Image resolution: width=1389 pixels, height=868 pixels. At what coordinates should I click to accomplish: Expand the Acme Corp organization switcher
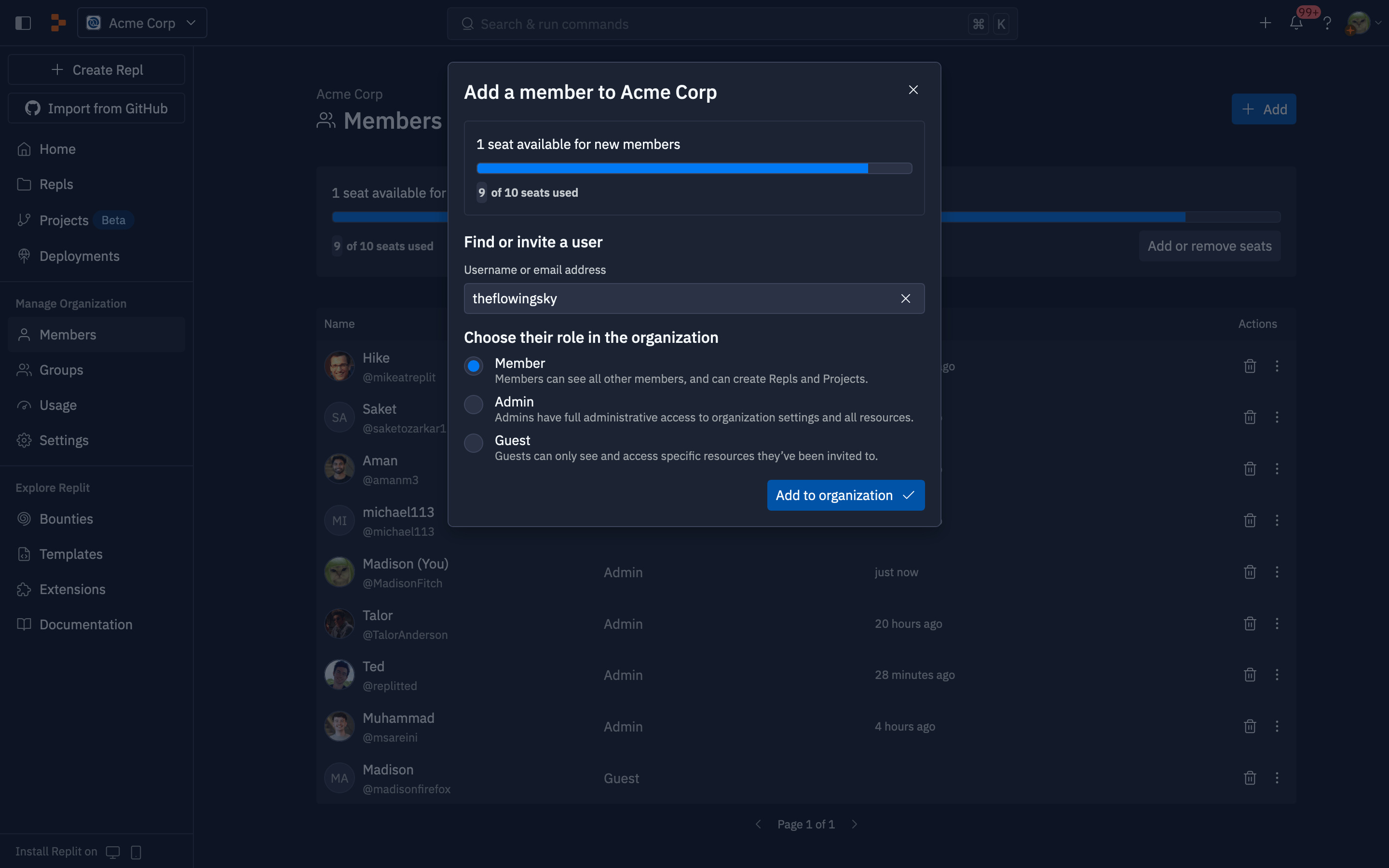142,23
